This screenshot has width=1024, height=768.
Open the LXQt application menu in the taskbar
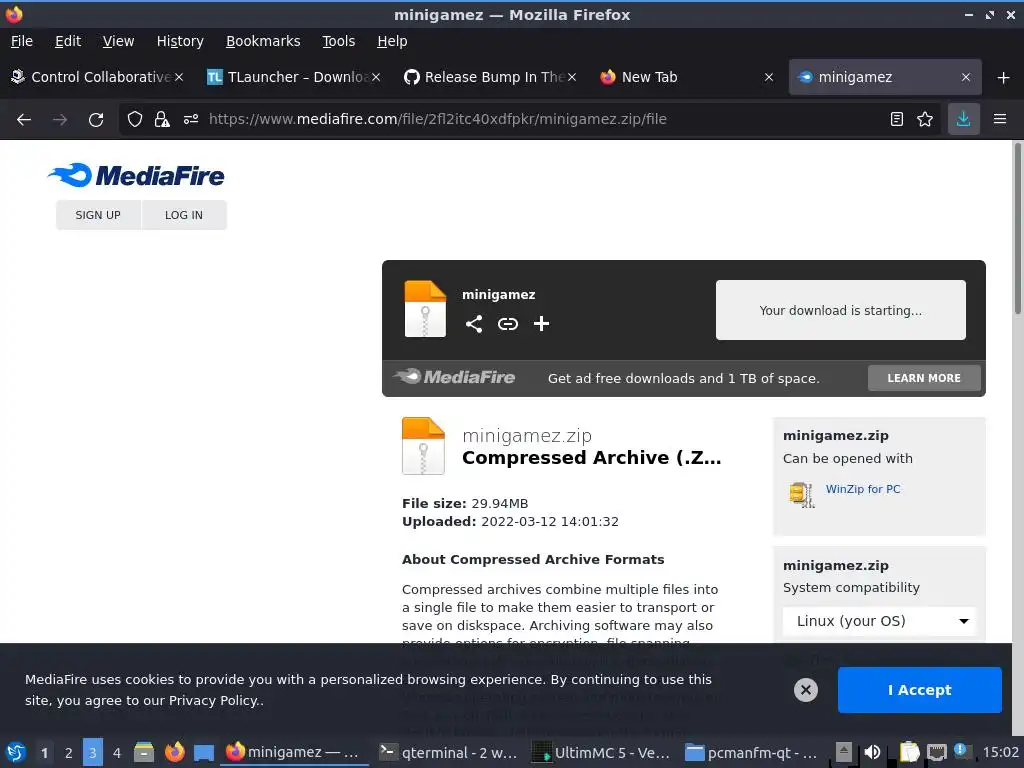coord(15,753)
